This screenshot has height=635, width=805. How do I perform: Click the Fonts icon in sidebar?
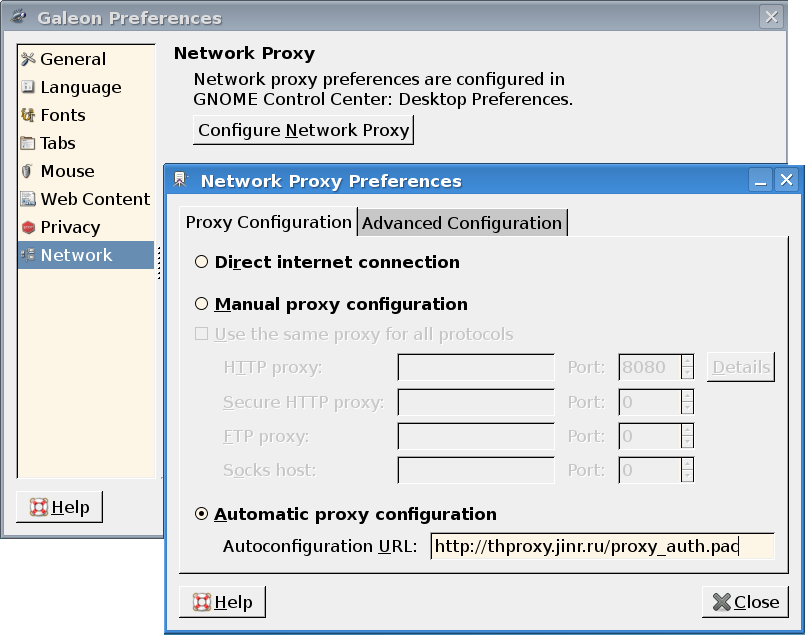pyautogui.click(x=28, y=115)
